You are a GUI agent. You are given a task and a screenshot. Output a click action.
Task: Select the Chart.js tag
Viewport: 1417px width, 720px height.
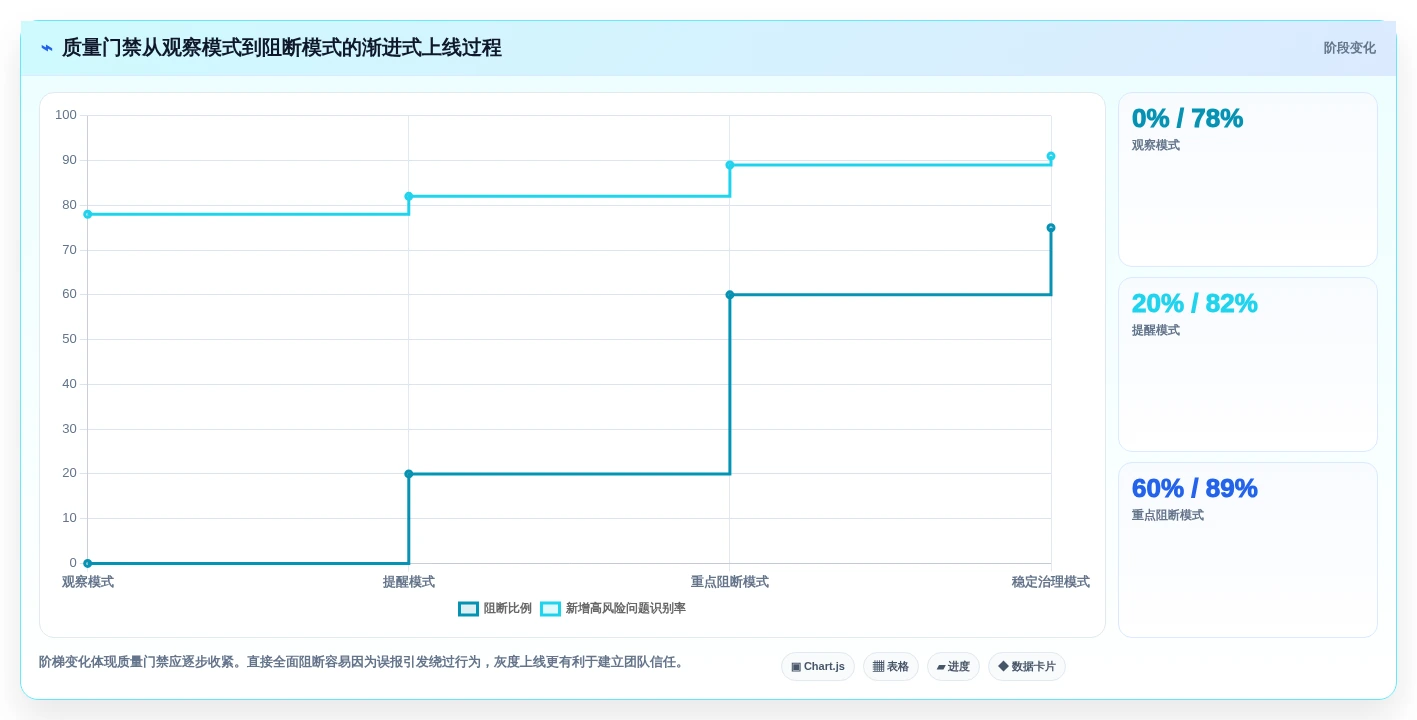[818, 667]
